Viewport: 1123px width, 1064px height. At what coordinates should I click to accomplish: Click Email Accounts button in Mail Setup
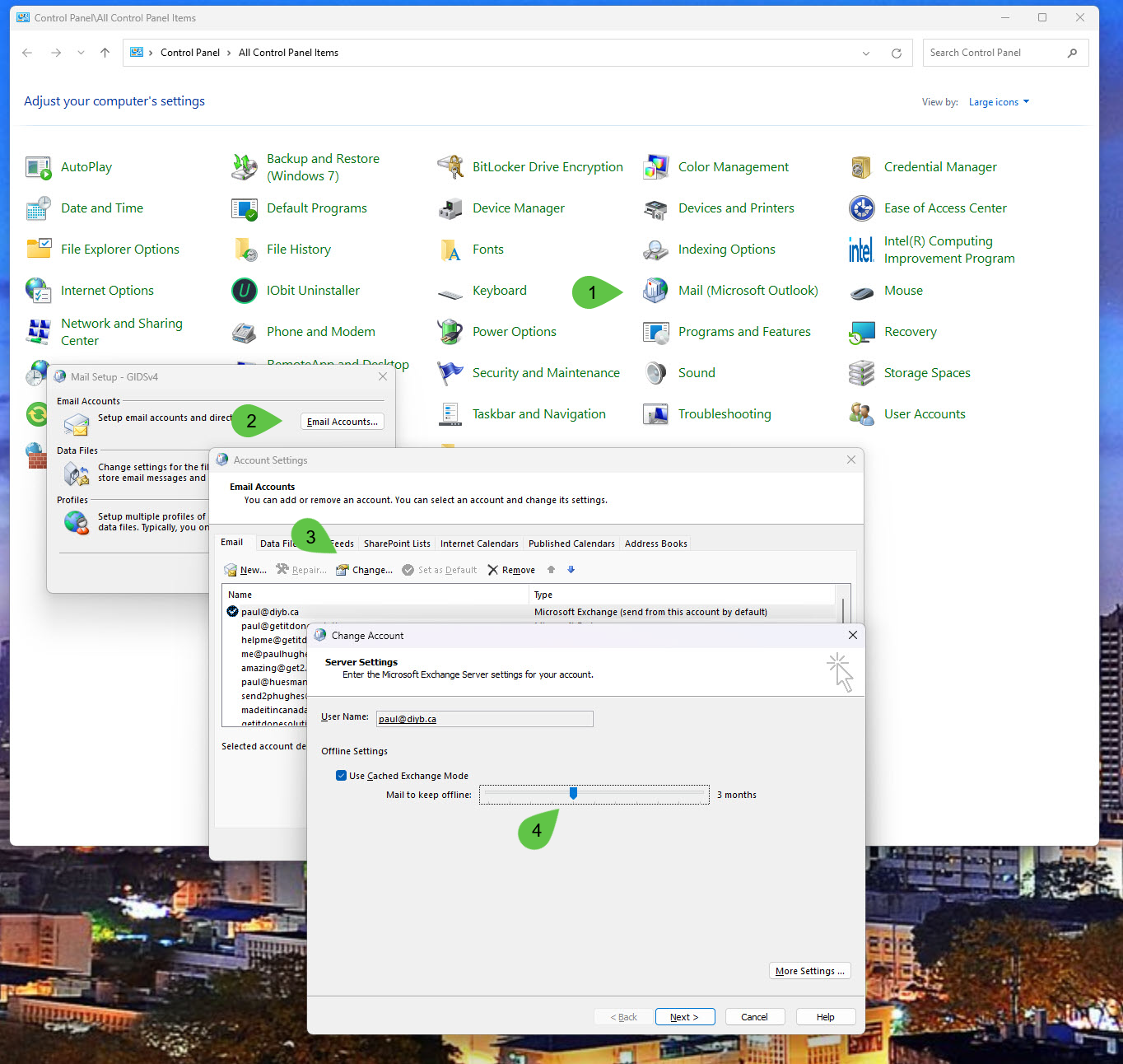[x=342, y=422]
